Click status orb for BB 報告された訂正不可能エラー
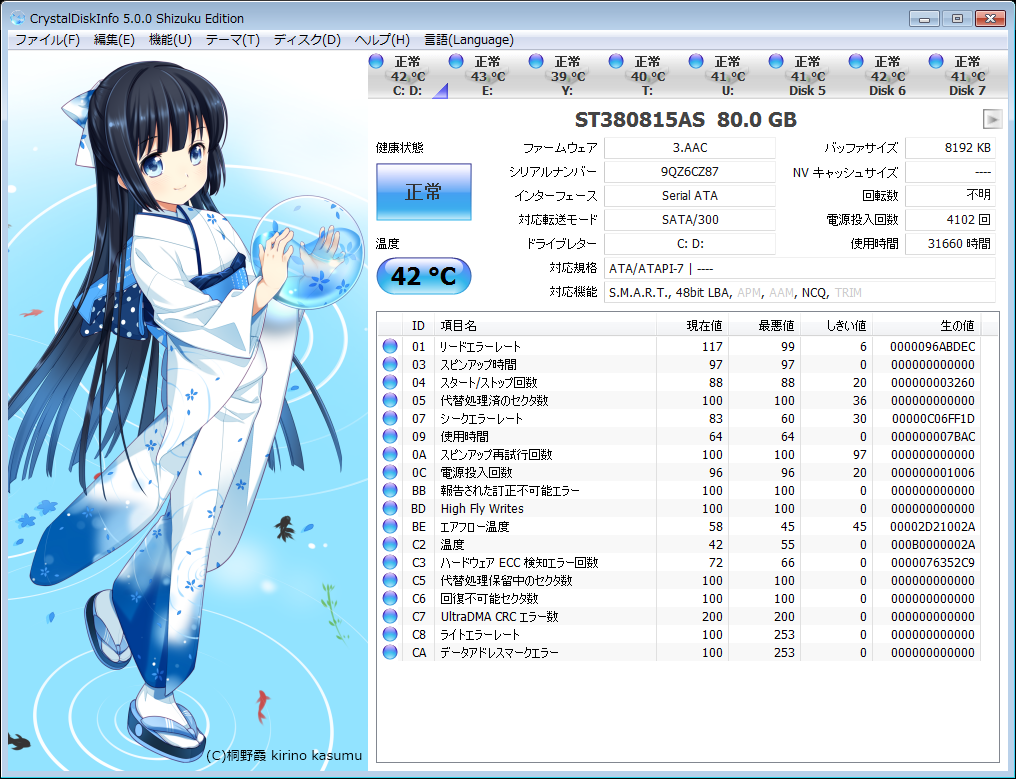Viewport: 1016px width, 779px height. 390,490
